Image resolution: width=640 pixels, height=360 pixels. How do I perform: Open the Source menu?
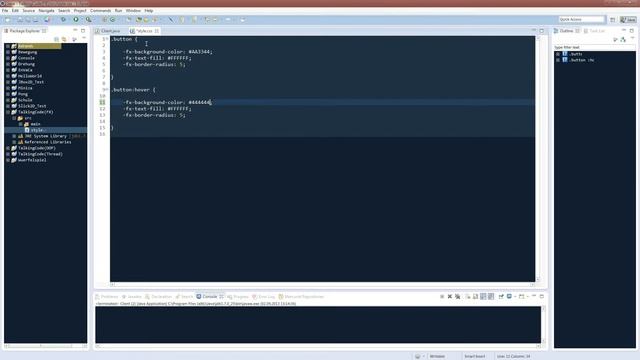click(x=29, y=11)
